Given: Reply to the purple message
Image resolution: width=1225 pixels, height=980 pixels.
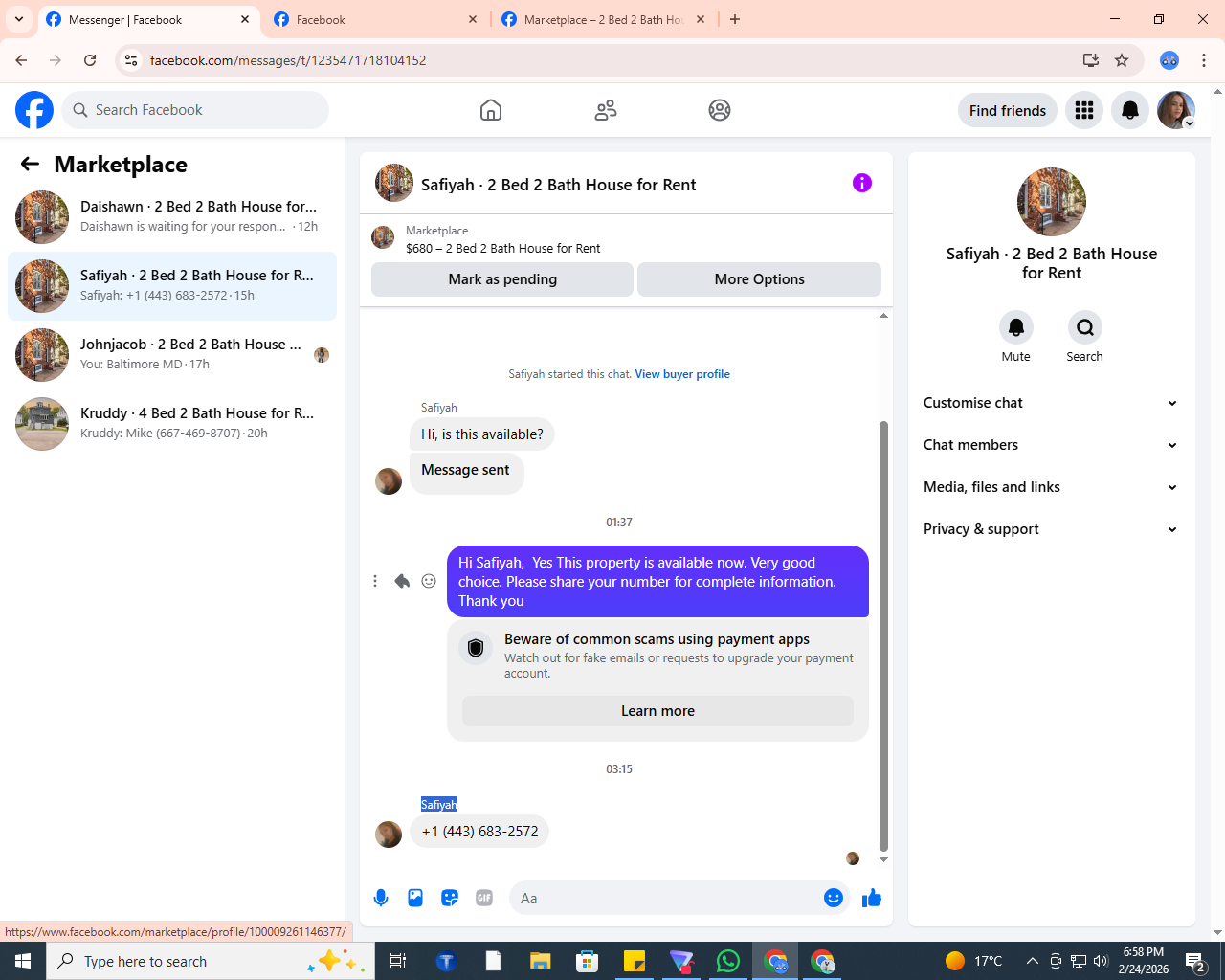Looking at the screenshot, I should [x=402, y=581].
